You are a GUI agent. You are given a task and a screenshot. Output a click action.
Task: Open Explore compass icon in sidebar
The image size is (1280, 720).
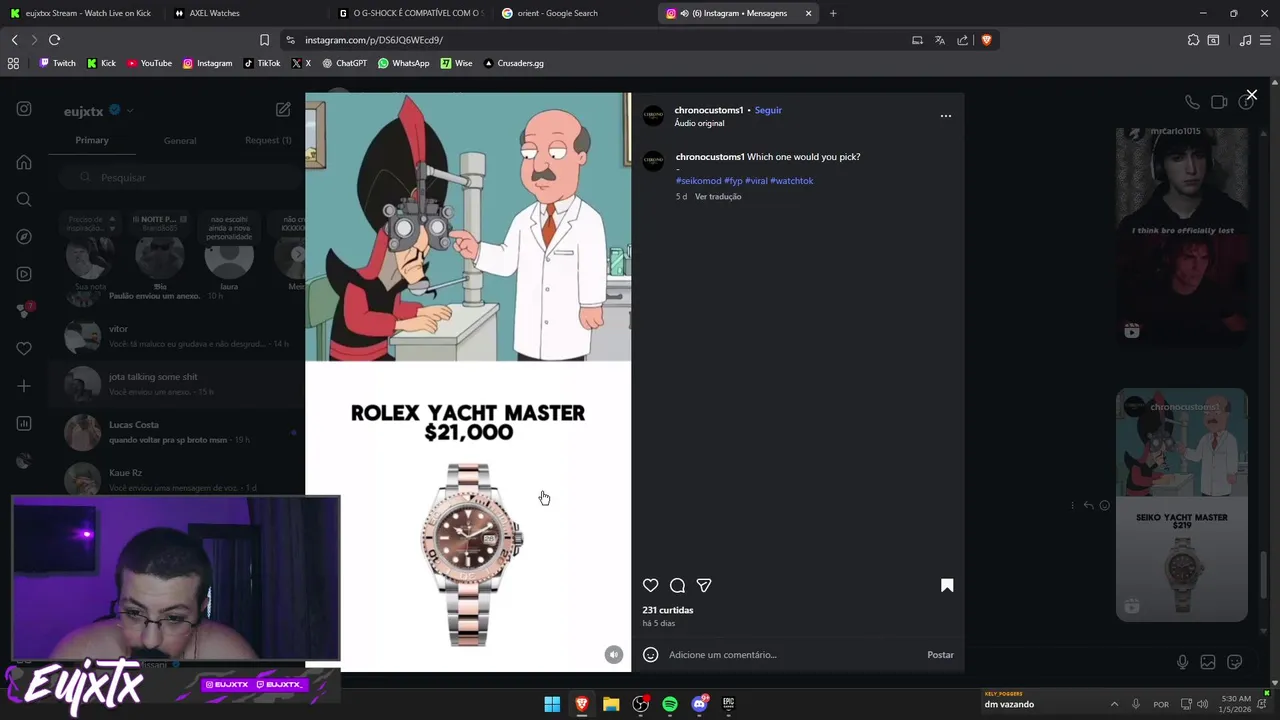(24, 237)
